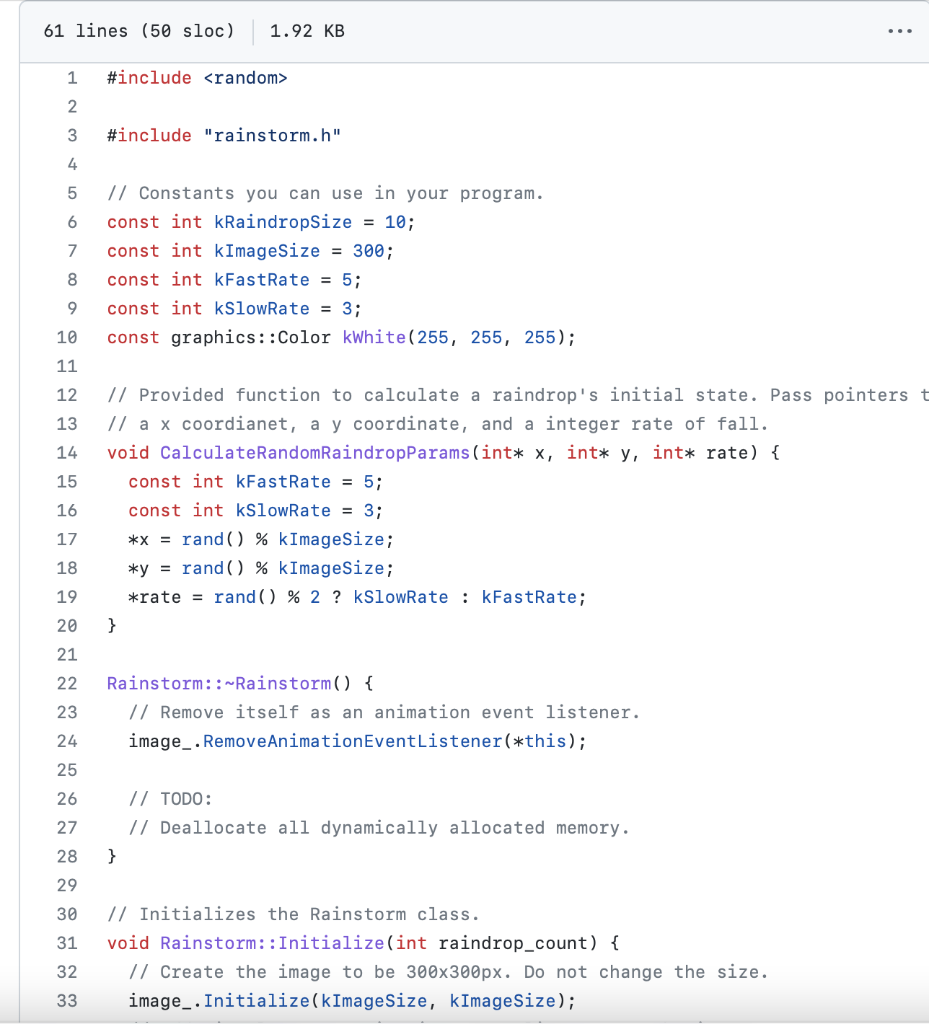The width and height of the screenshot is (929, 1024).
Task: Click rand on line 17
Action: (202, 539)
